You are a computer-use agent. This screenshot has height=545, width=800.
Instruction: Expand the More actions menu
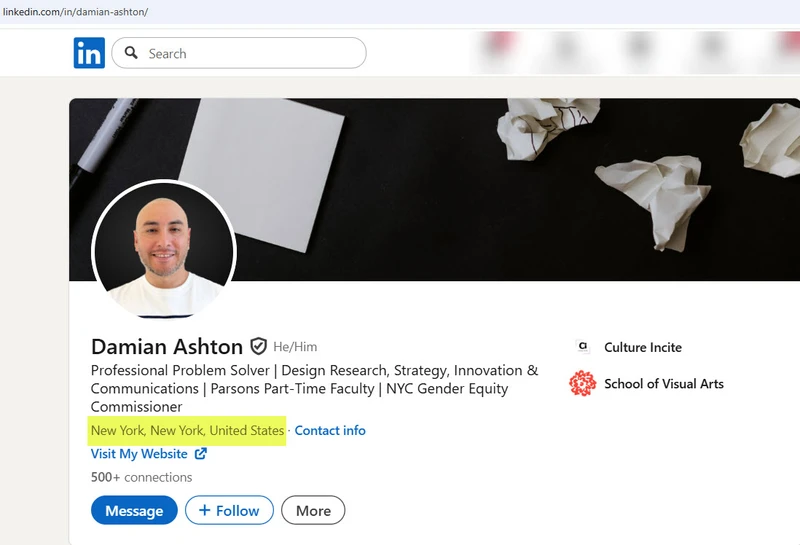313,510
